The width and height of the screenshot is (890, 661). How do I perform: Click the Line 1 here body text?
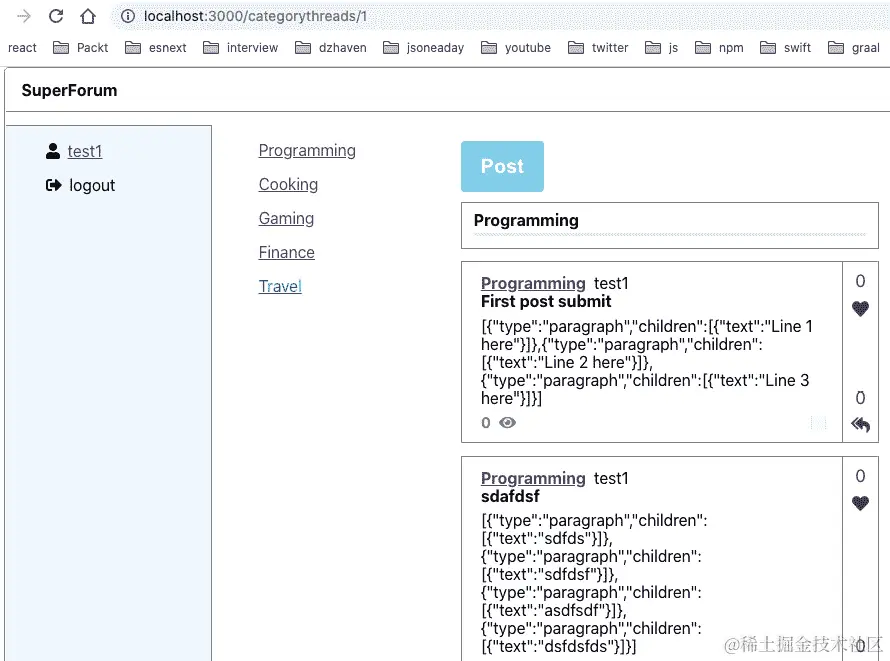647,363
